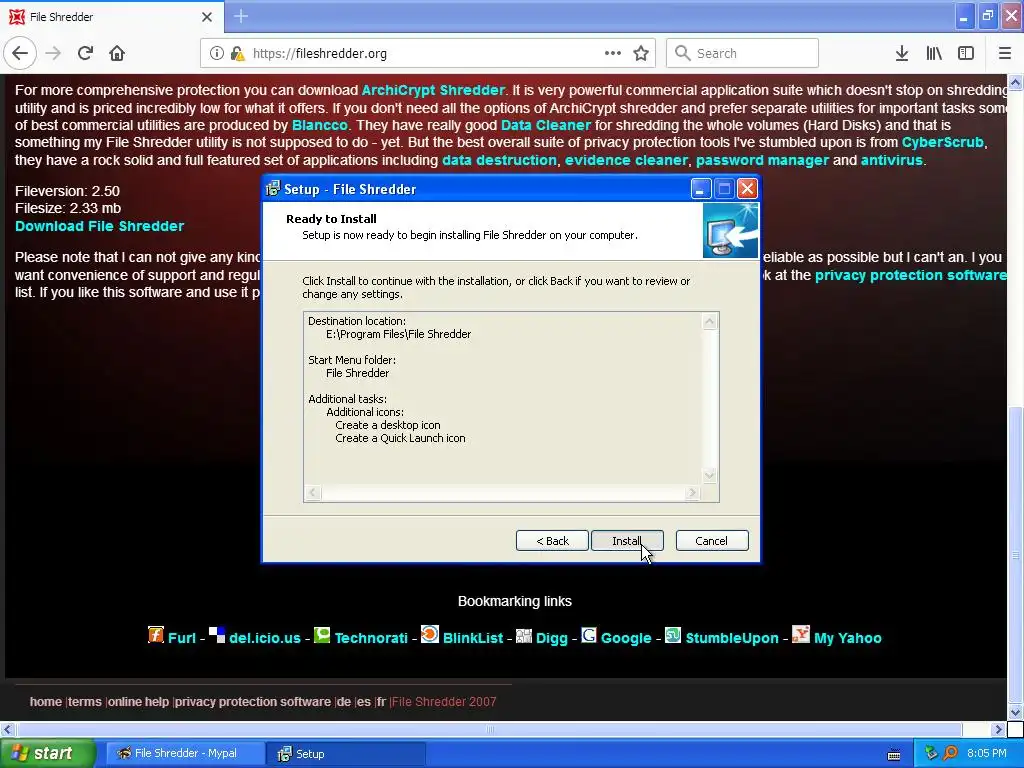Switch to German via footer de link

tap(344, 701)
